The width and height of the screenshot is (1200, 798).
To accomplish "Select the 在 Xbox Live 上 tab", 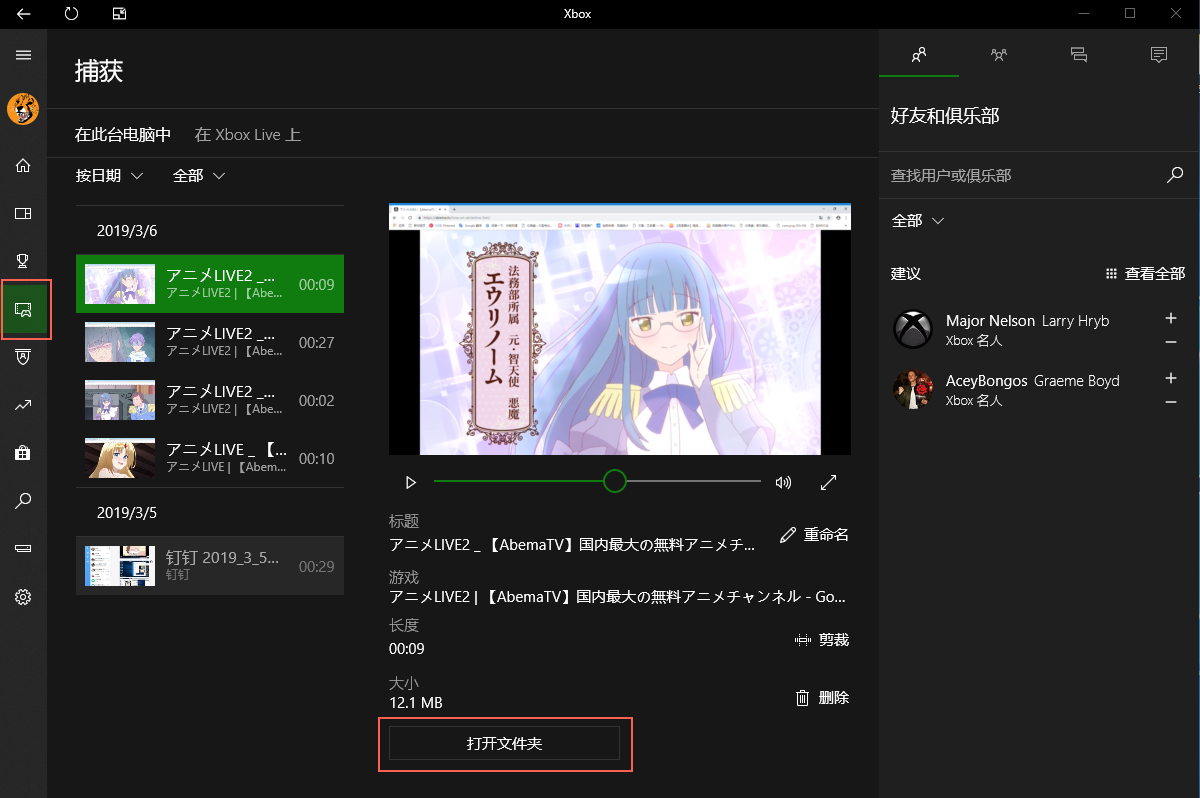I will click(247, 134).
